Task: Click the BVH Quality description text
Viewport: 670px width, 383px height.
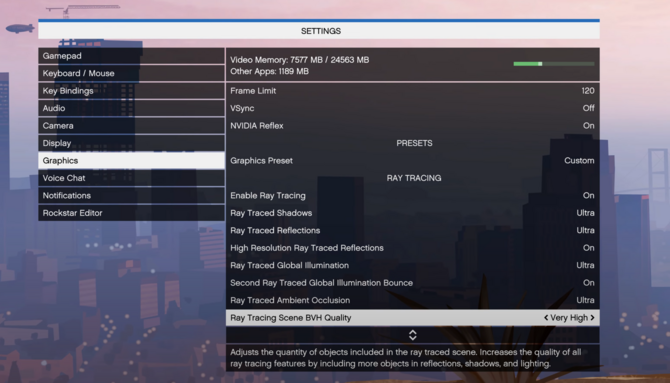Action: click(406, 358)
